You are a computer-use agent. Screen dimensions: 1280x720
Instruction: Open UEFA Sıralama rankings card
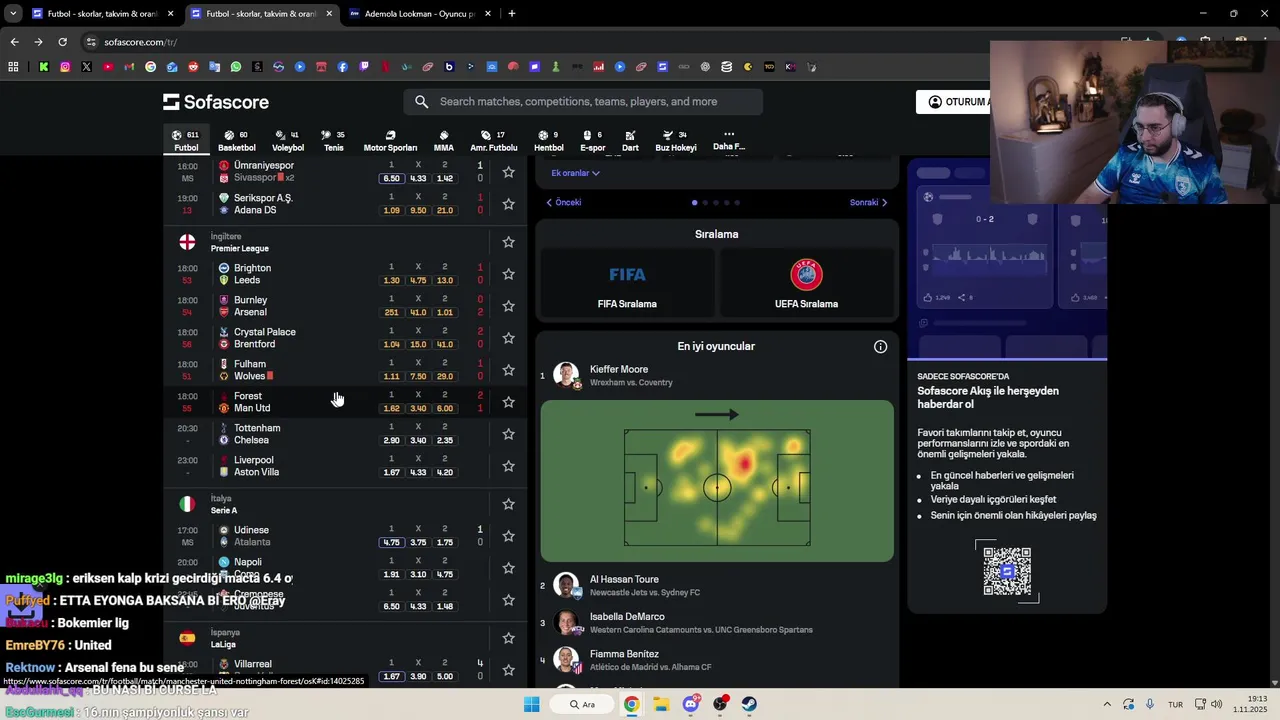[806, 282]
